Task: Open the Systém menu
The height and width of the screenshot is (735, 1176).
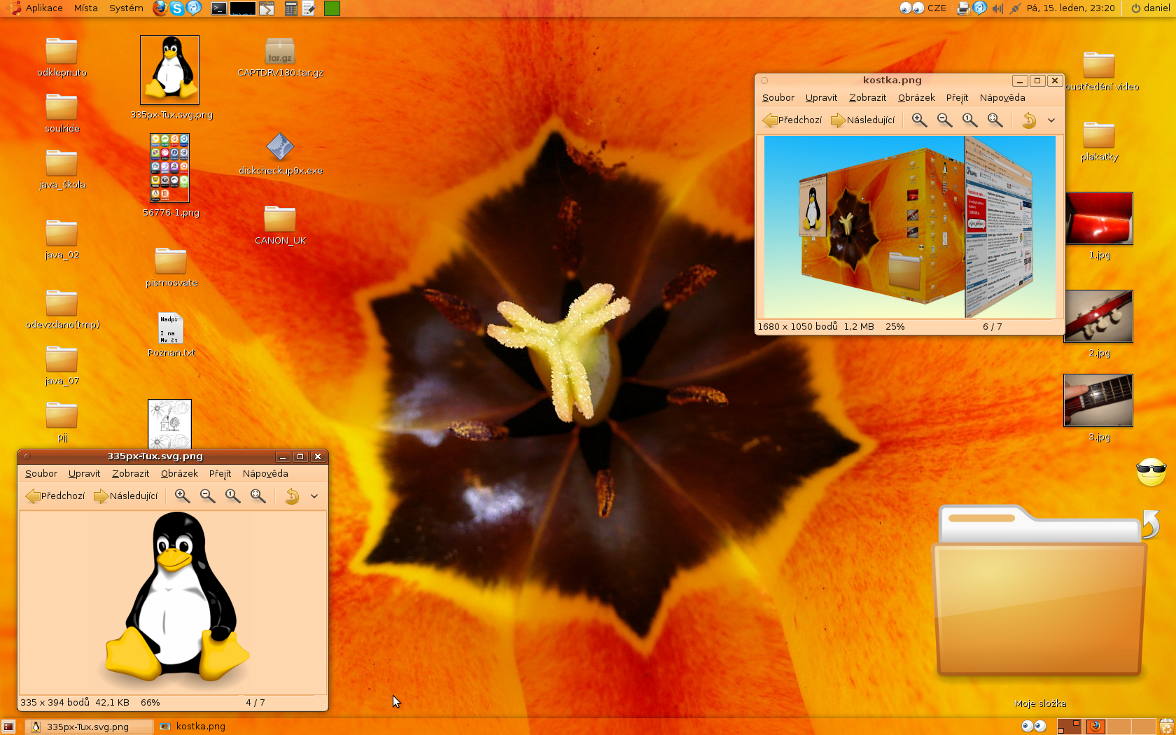Action: click(126, 8)
